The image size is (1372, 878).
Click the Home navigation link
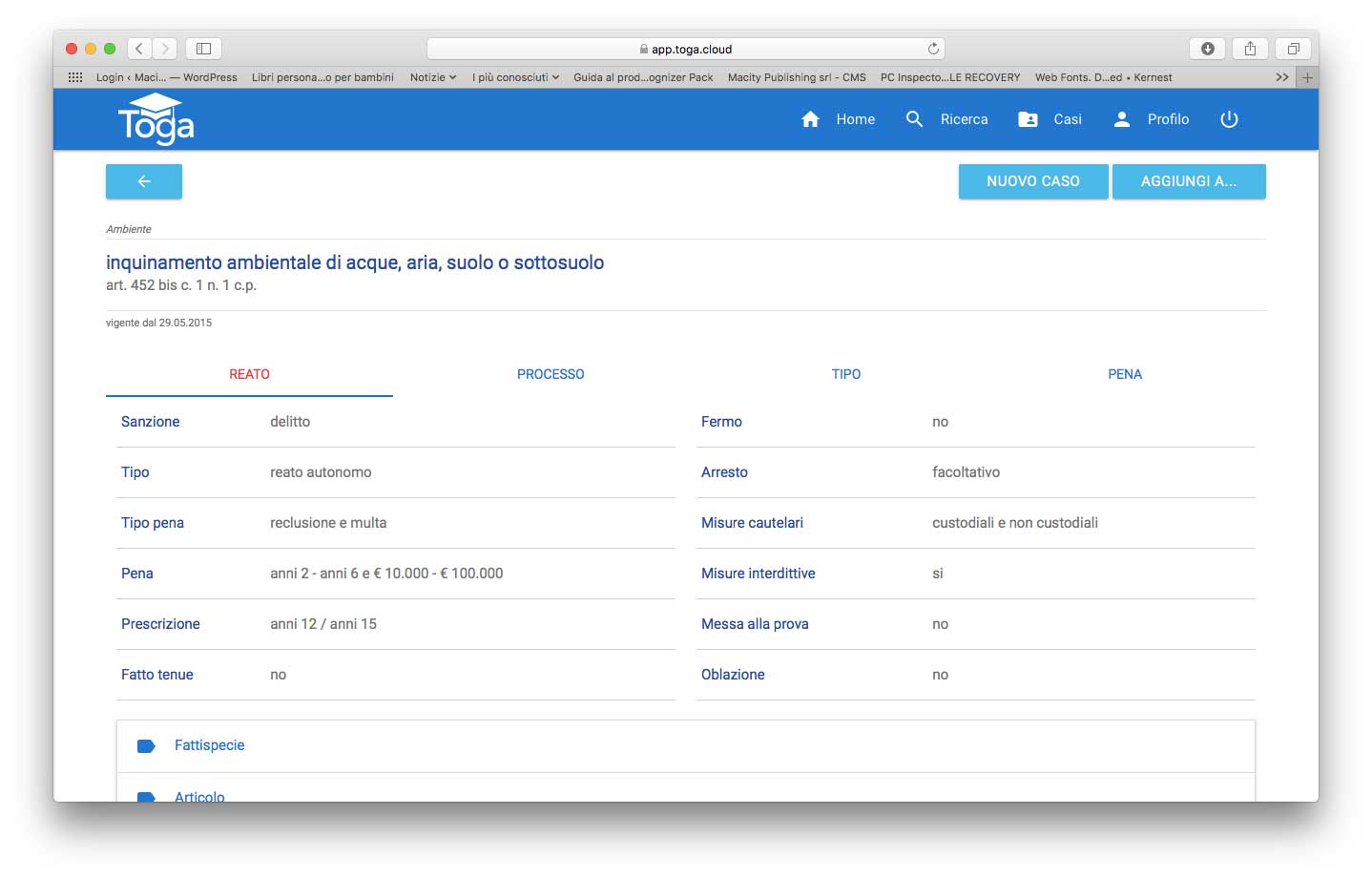click(855, 119)
